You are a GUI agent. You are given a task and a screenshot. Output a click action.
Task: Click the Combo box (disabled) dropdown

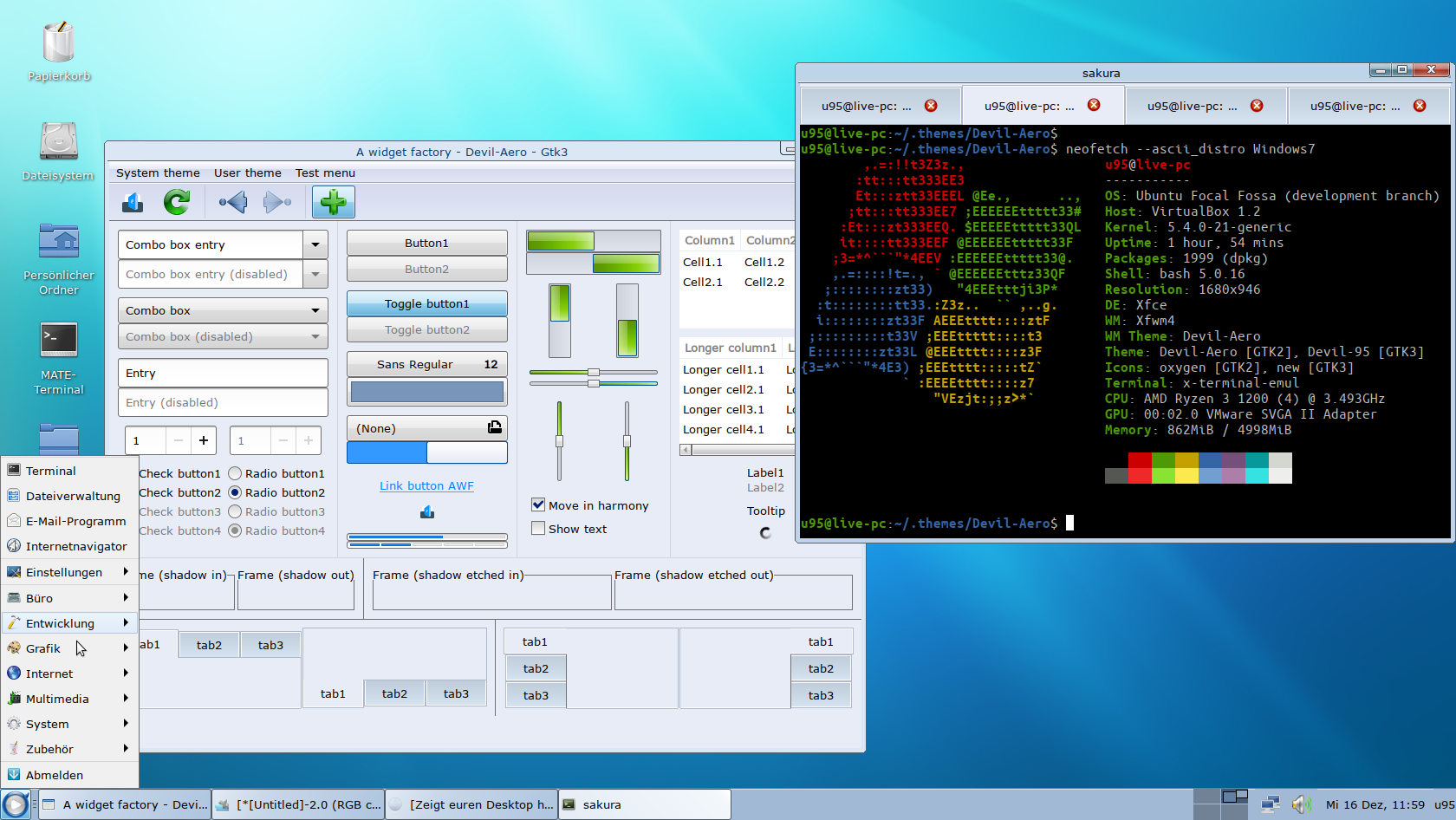223,336
